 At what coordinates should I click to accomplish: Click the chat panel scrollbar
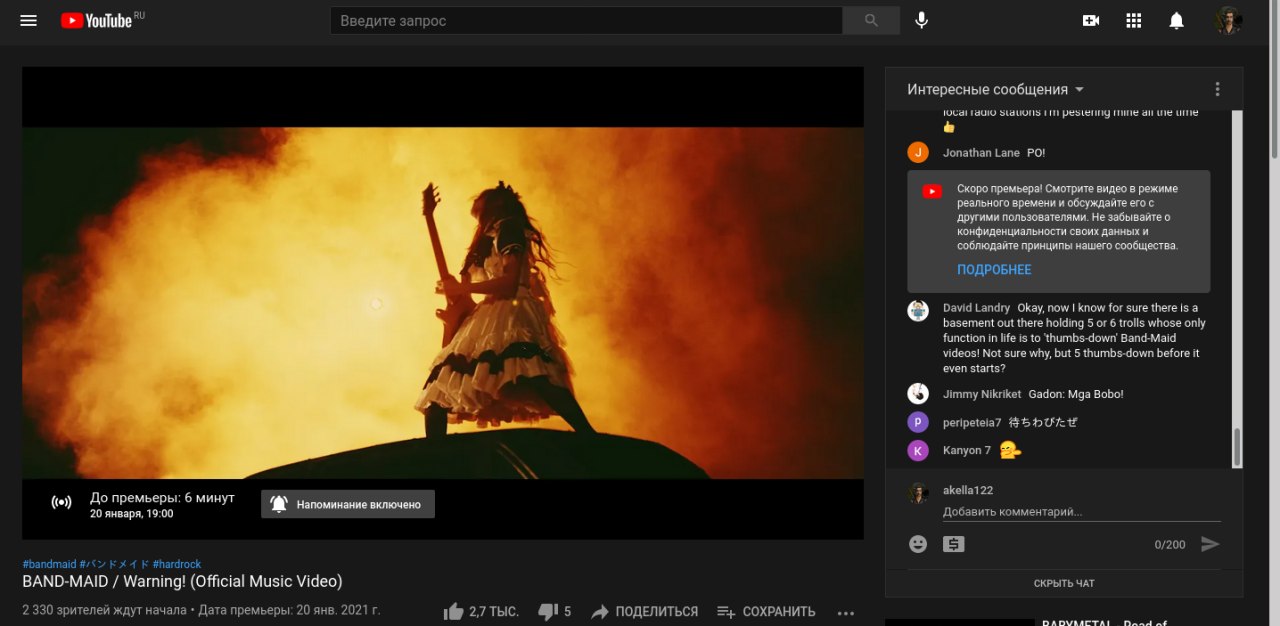click(x=1237, y=447)
